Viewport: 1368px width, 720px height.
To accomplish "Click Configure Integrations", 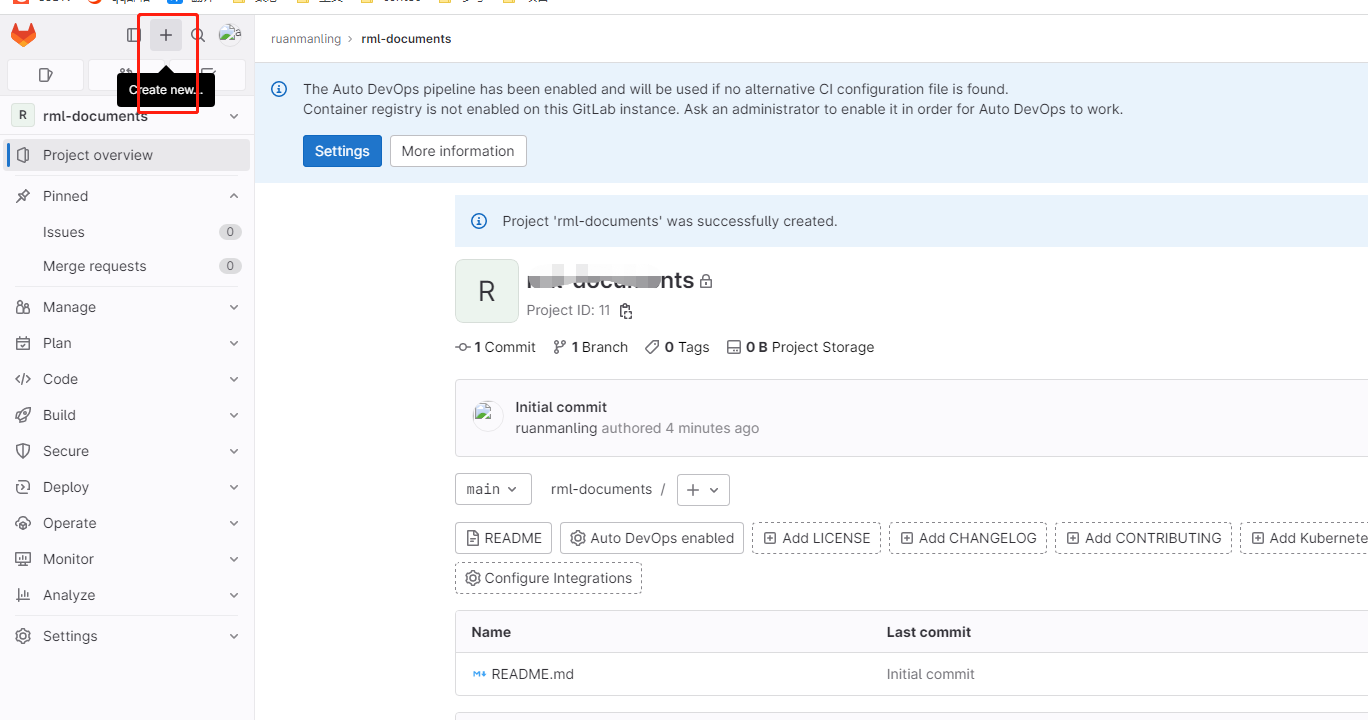I will [548, 578].
